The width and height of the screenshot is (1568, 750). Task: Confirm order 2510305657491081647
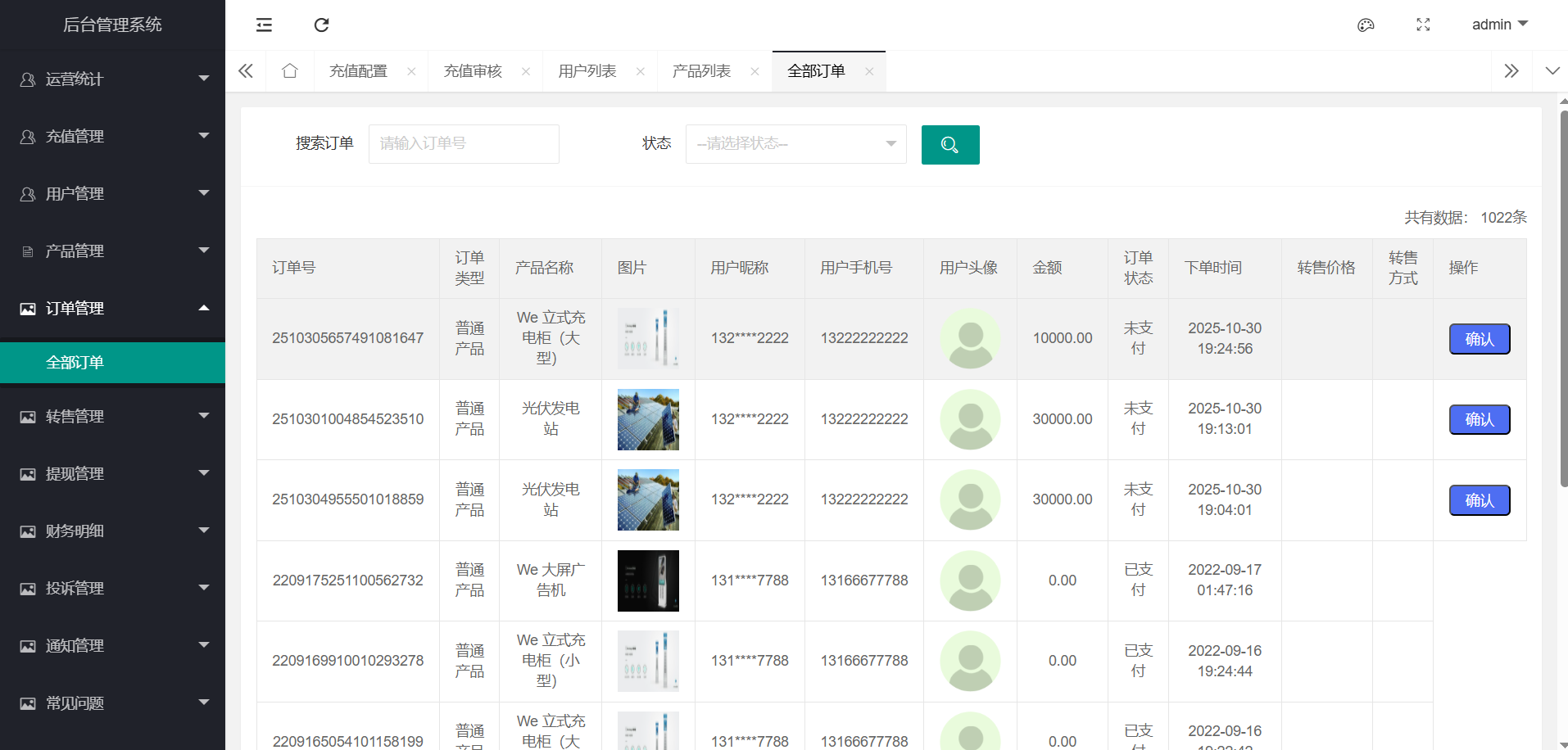point(1479,339)
